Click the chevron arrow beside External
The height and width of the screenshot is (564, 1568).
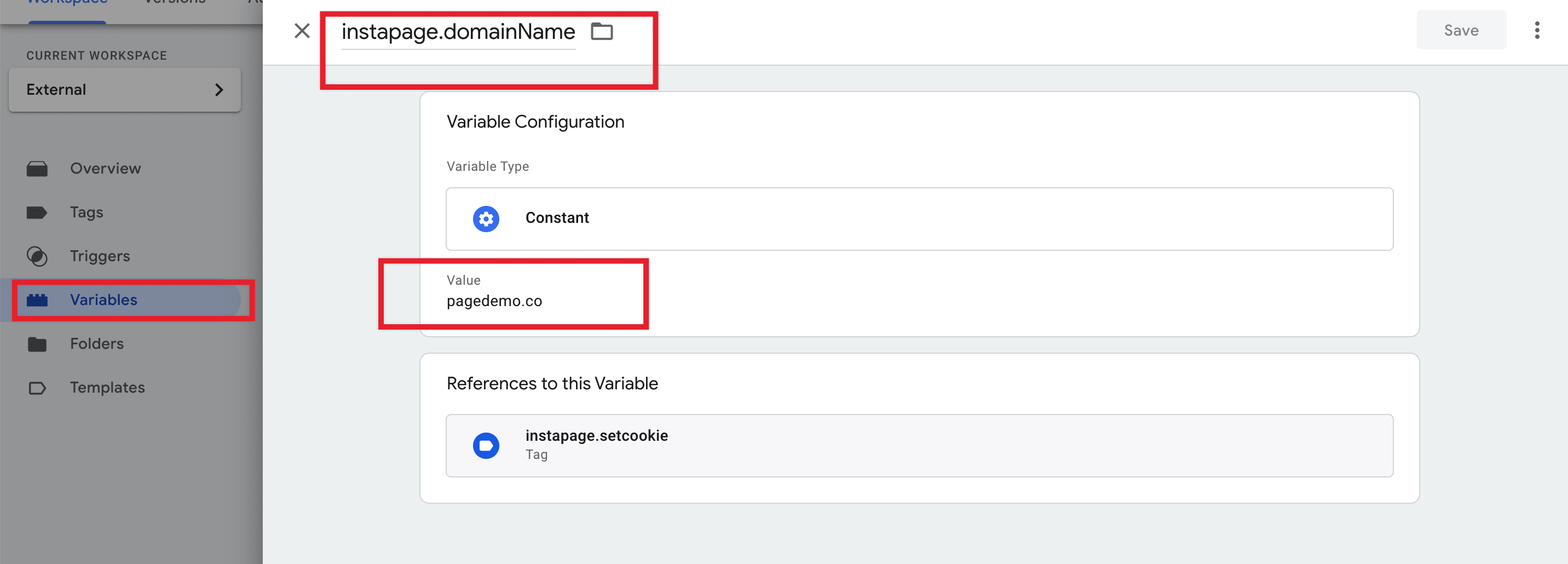(x=219, y=90)
